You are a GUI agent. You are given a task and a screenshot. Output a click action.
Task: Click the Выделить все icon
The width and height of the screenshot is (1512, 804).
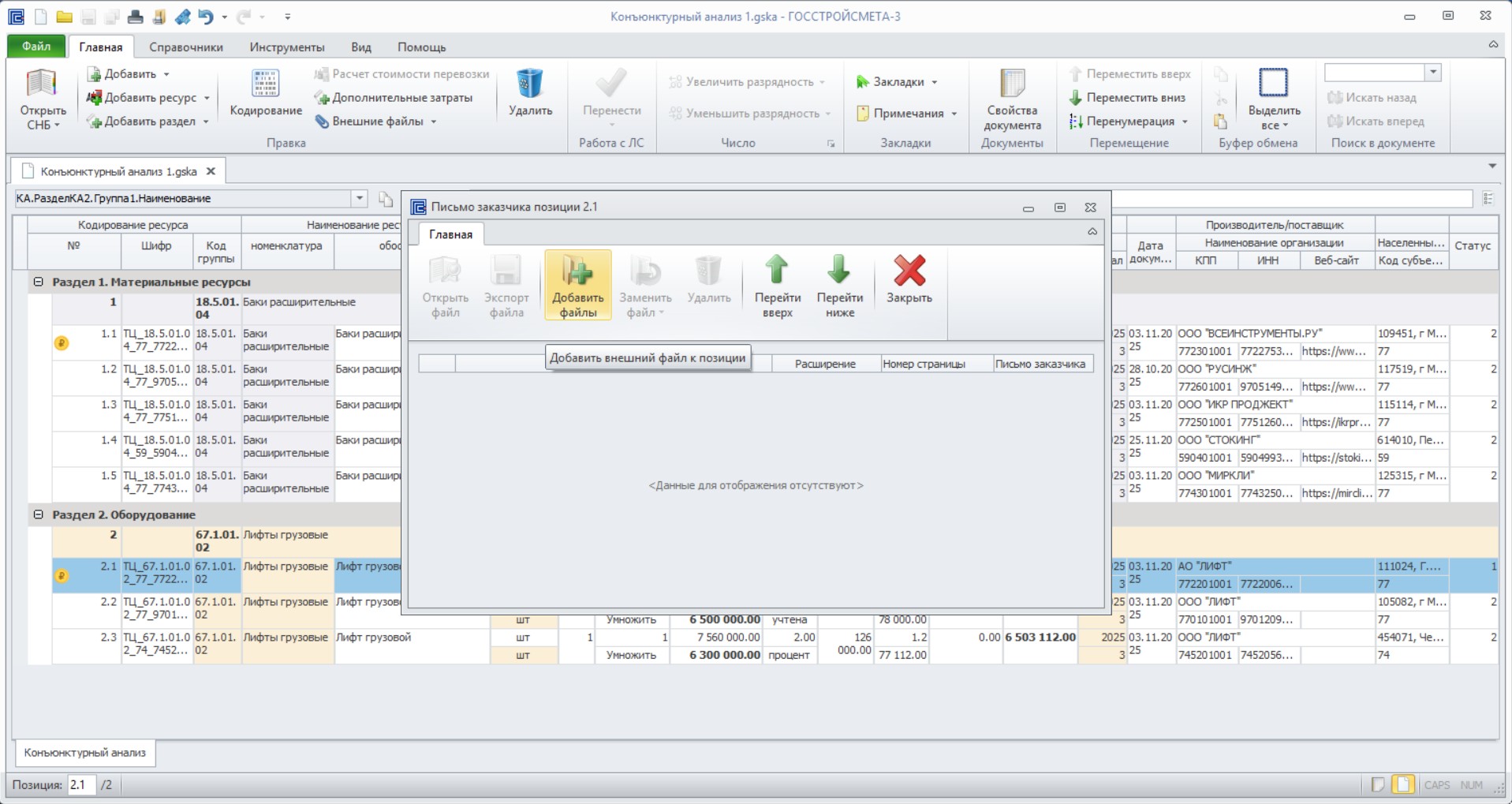point(1273,83)
